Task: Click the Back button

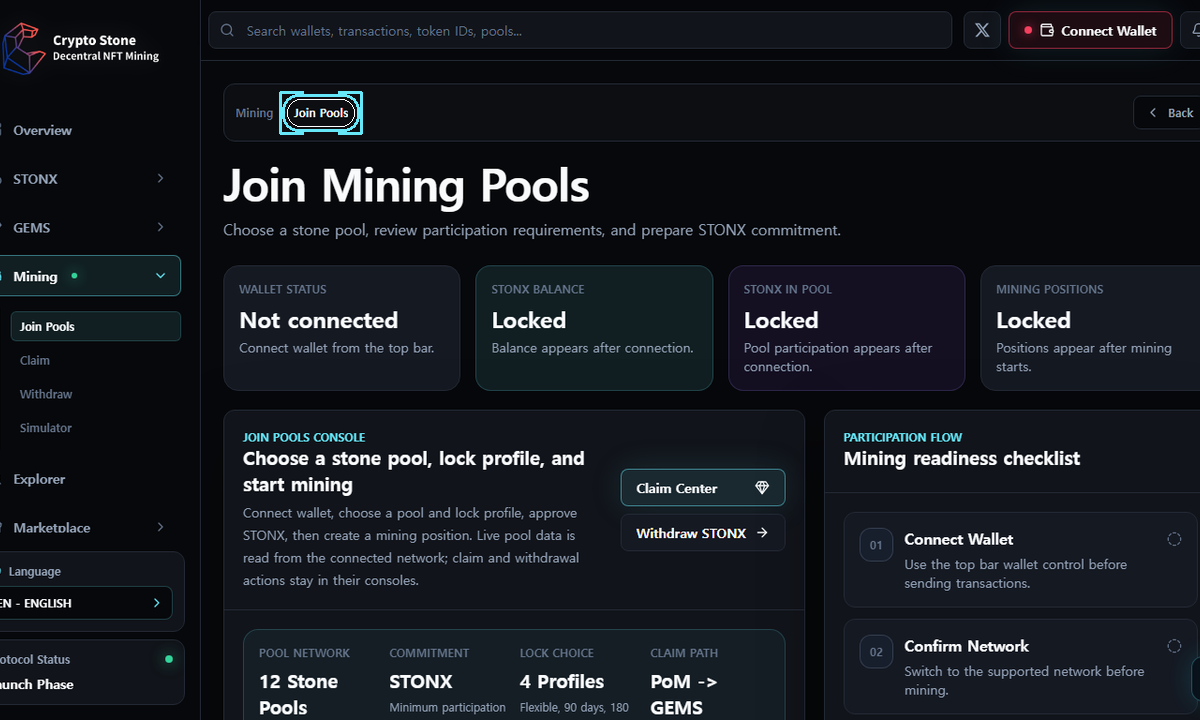Action: (1168, 113)
